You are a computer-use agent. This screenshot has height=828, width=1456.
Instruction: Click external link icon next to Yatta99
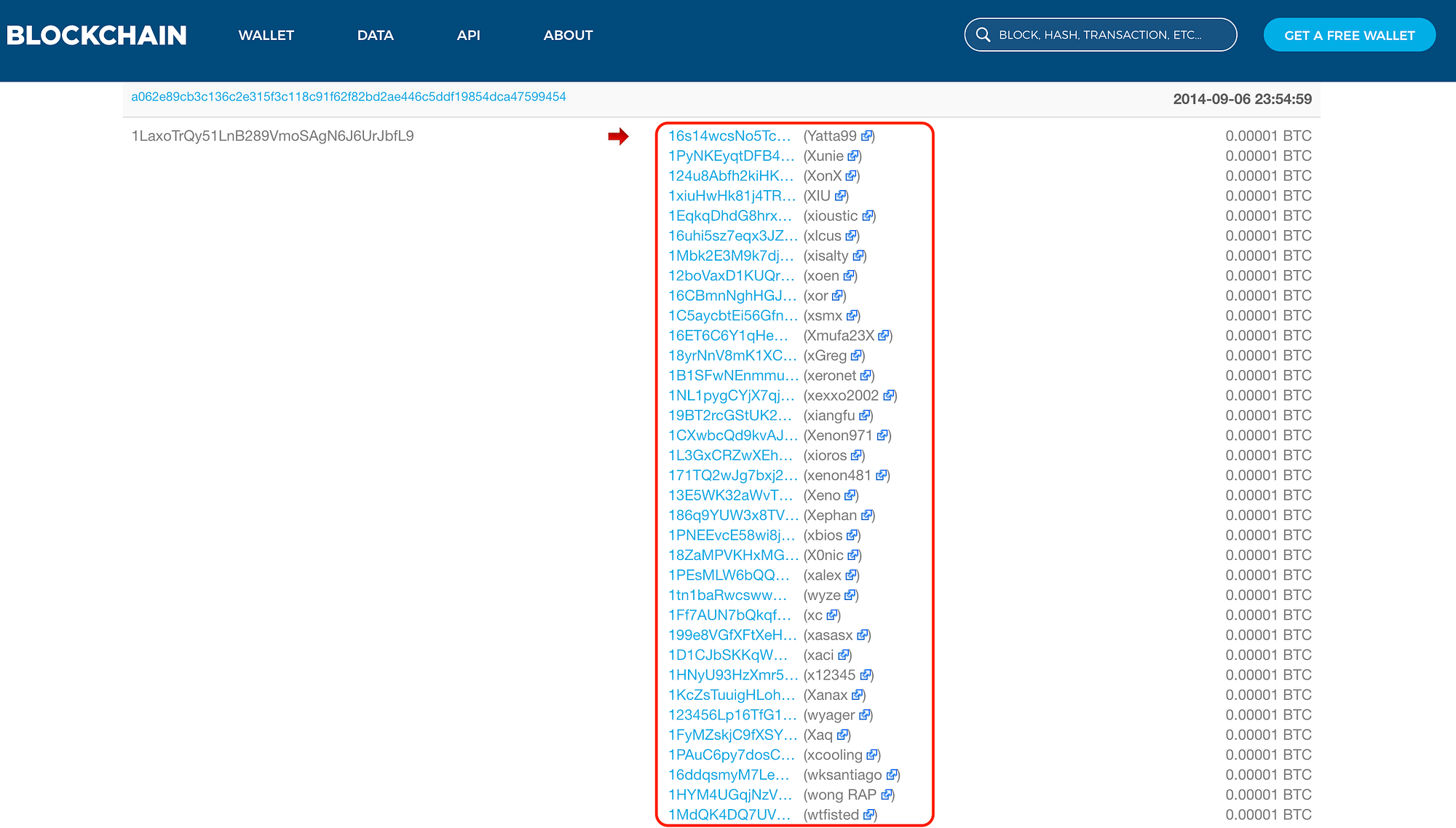[866, 136]
